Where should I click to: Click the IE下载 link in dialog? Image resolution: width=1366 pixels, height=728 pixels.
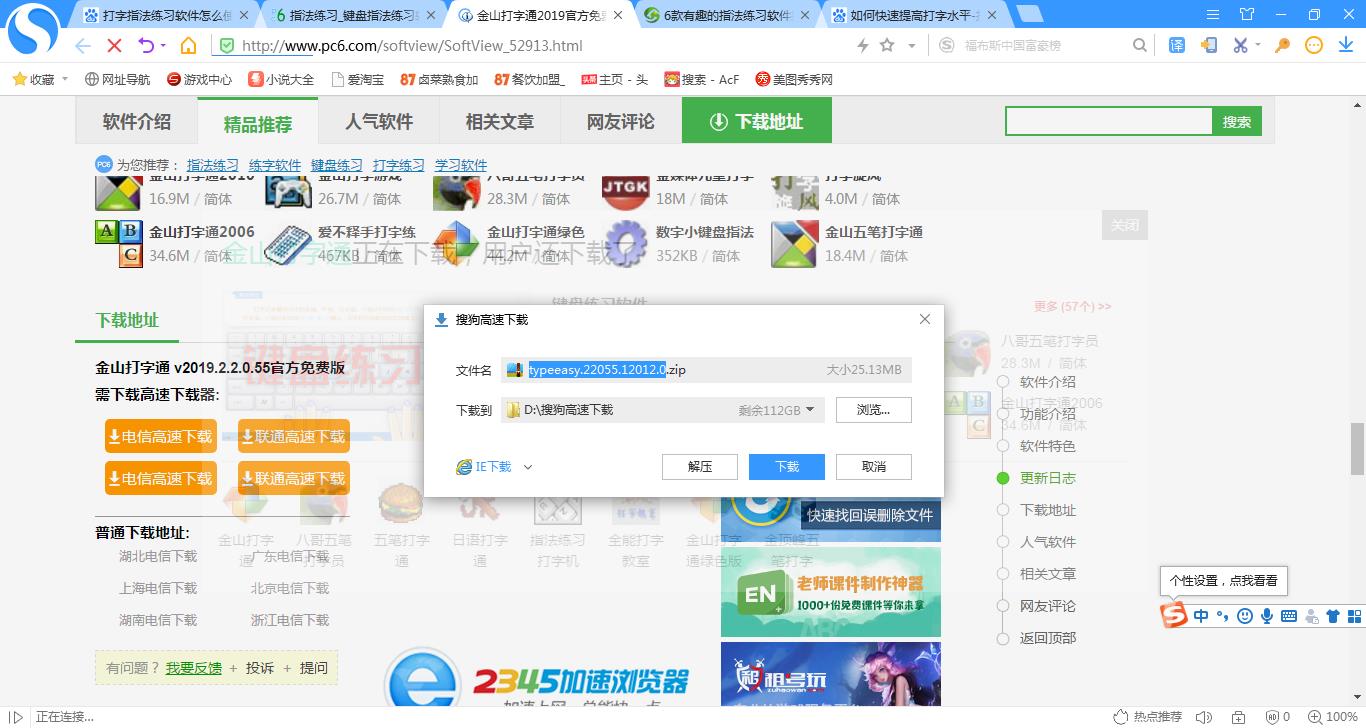point(483,467)
